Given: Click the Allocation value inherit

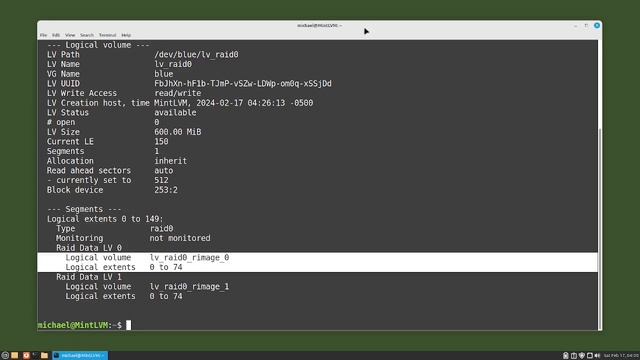Looking at the screenshot, I should tap(170, 161).
